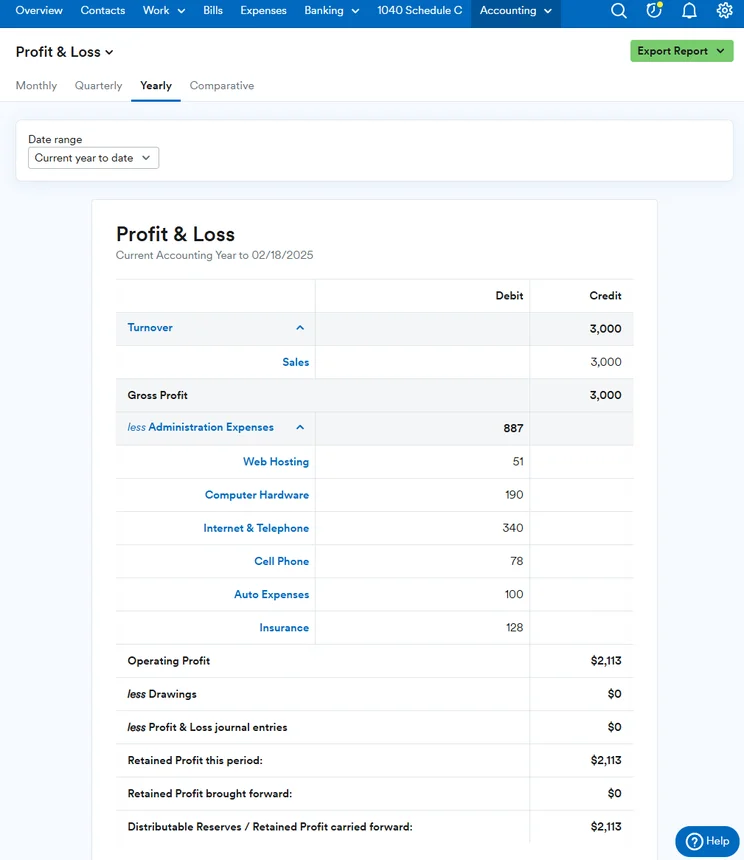Click the Computer Hardware amount 190
This screenshot has height=860, width=744.
coord(514,495)
